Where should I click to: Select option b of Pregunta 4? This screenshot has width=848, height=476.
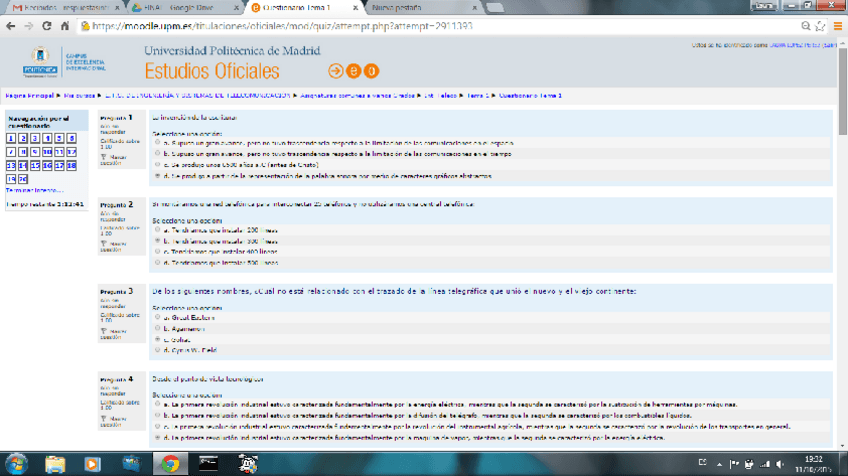pyautogui.click(x=158, y=415)
